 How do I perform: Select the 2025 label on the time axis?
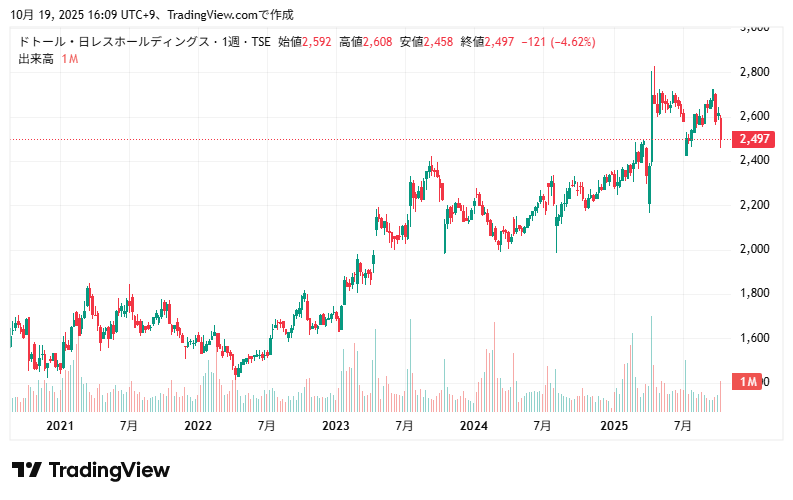[612, 426]
